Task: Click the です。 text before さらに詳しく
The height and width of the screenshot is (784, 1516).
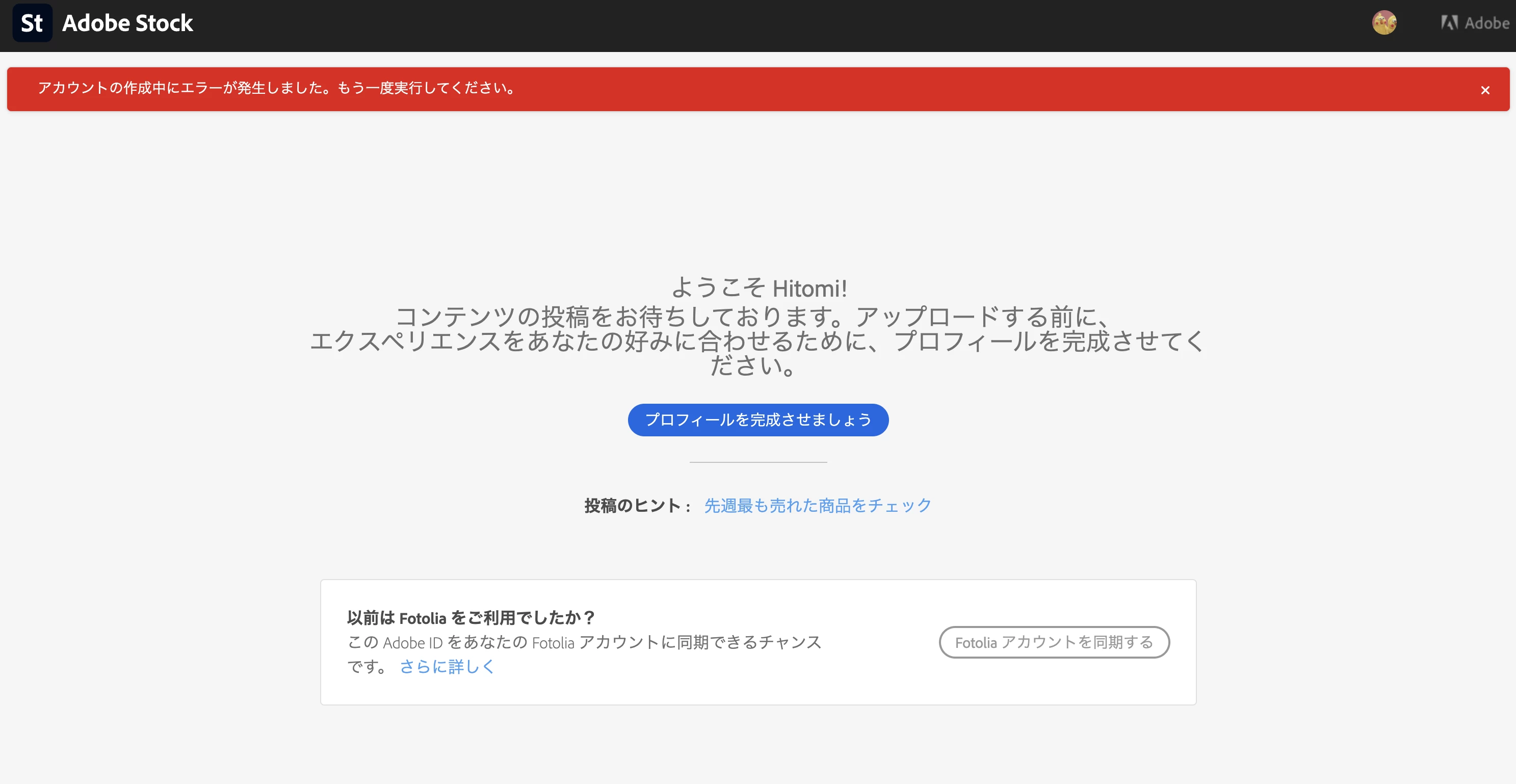Action: (x=367, y=667)
